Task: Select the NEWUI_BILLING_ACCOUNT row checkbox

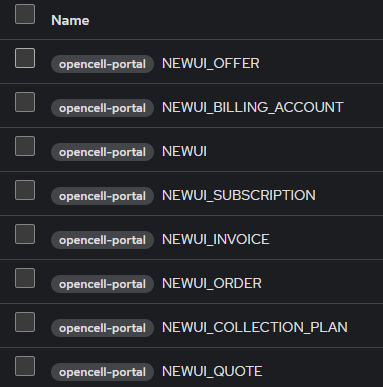Action: point(25,102)
